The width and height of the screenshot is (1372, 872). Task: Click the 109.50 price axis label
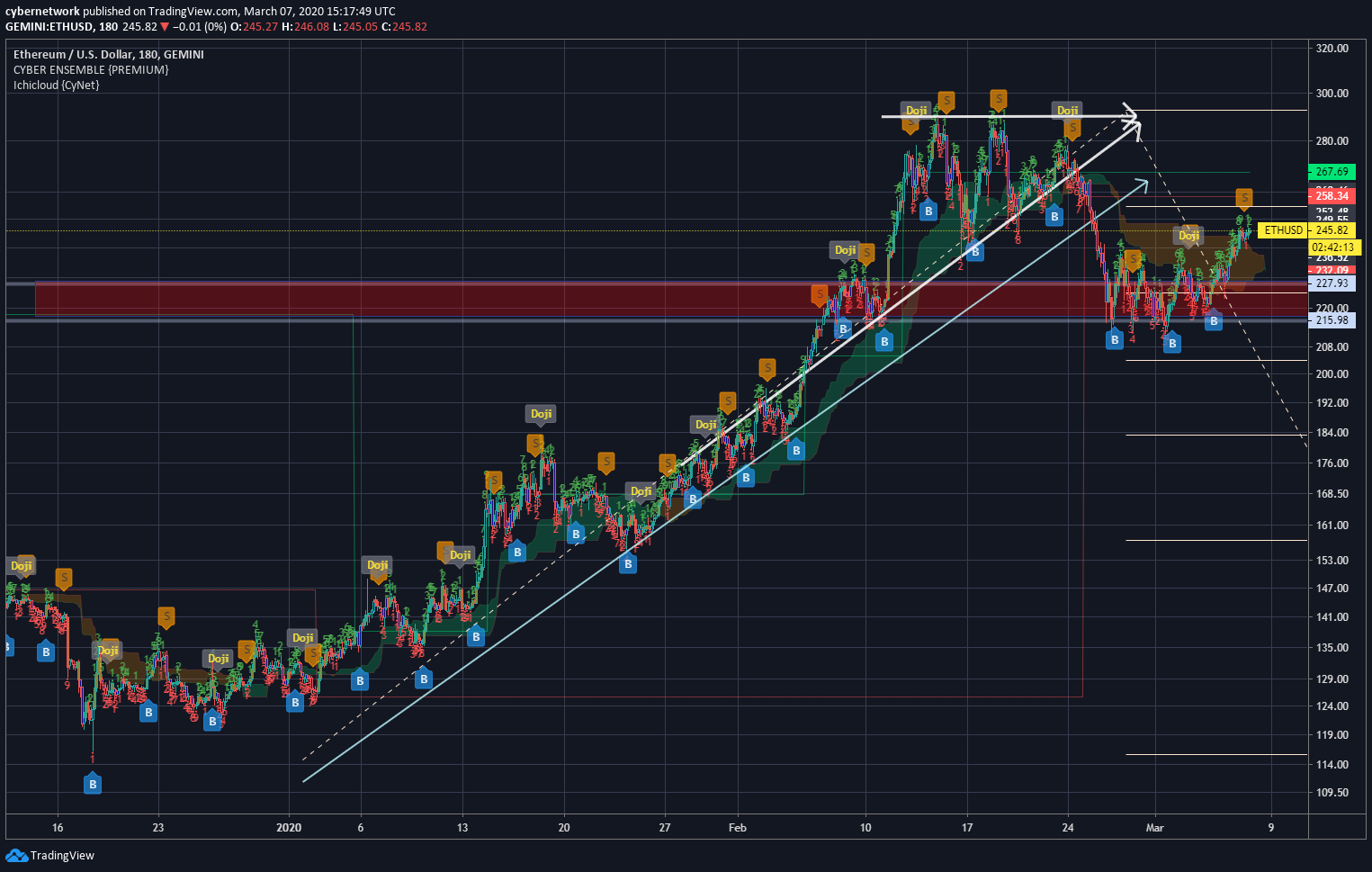coord(1332,793)
